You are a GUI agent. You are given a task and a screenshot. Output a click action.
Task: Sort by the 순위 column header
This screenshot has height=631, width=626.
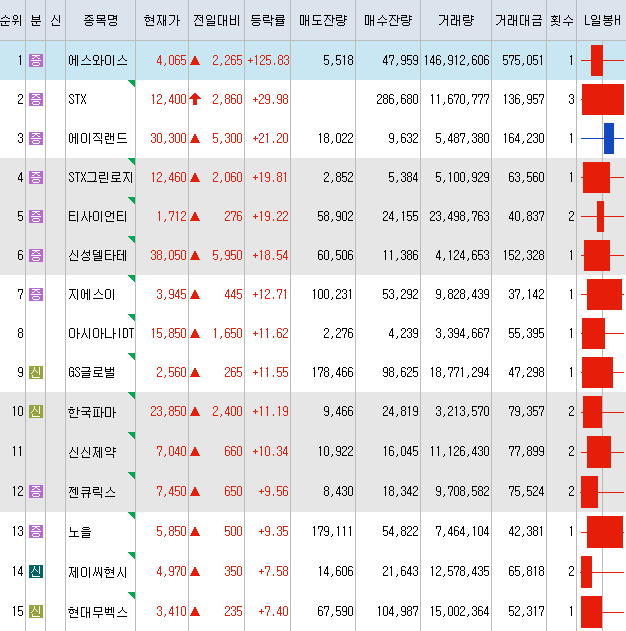click(11, 20)
